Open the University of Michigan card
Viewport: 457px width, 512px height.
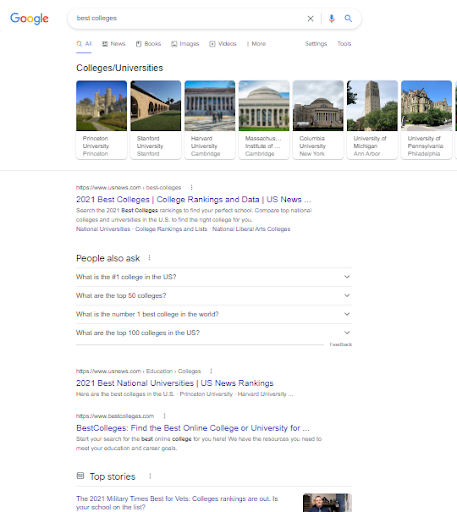point(372,120)
